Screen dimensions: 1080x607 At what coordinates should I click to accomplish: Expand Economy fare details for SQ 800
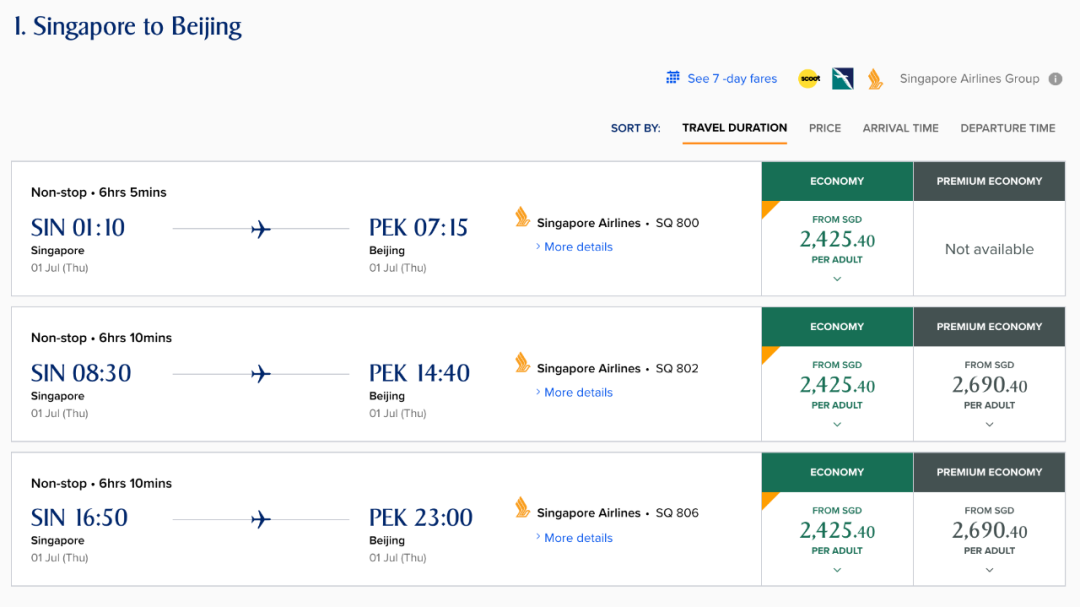(x=837, y=279)
